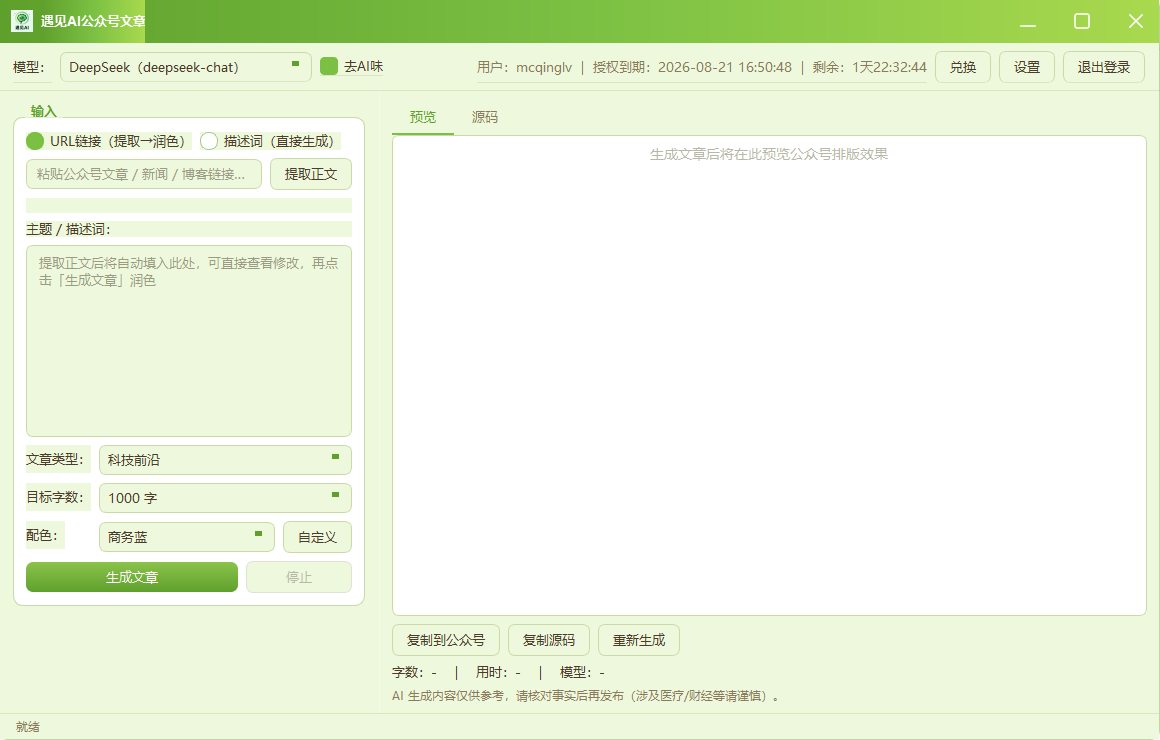This screenshot has width=1160, height=740.
Task: Click the 生成文章 button
Action: (x=132, y=577)
